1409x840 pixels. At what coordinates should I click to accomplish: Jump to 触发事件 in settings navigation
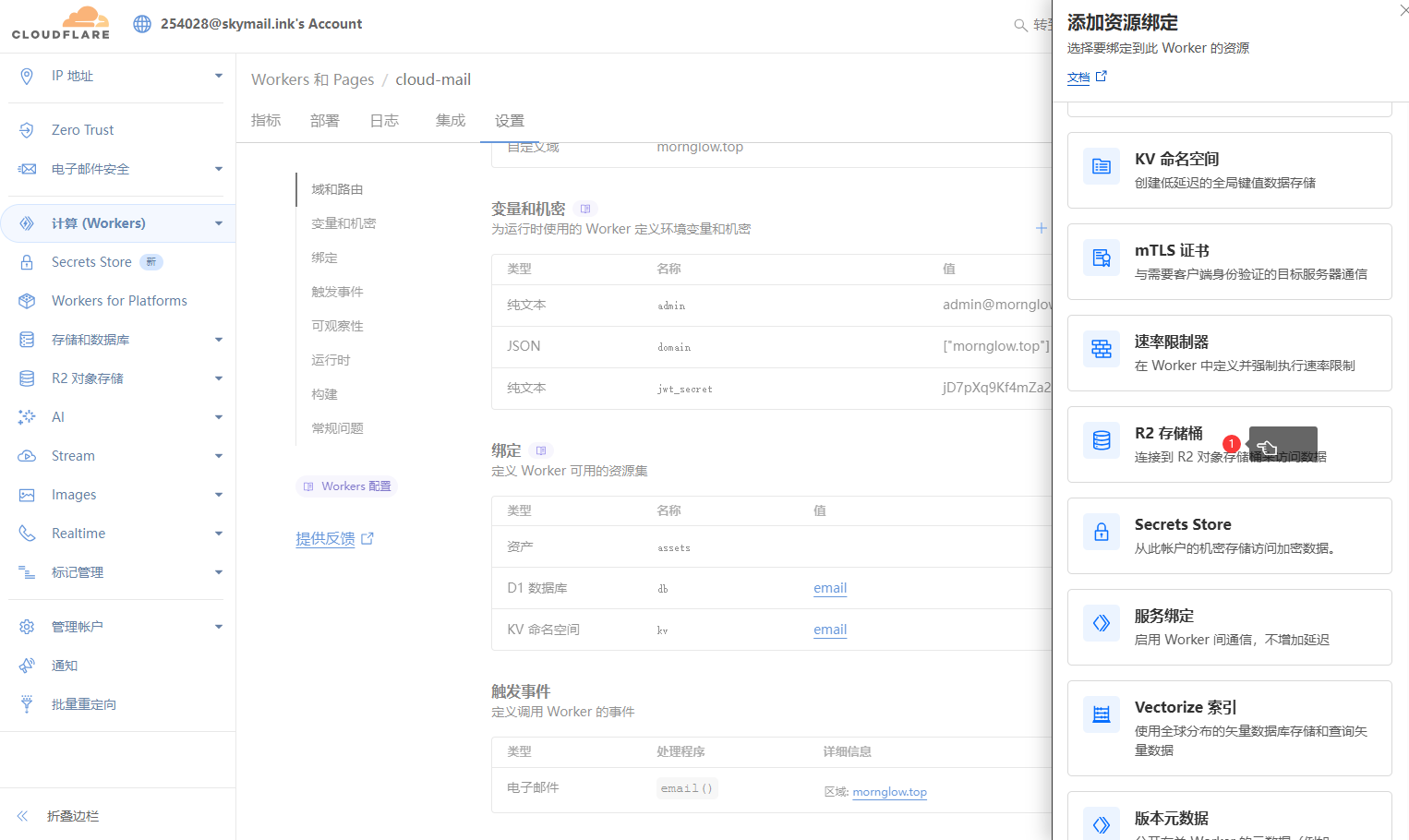pos(337,292)
